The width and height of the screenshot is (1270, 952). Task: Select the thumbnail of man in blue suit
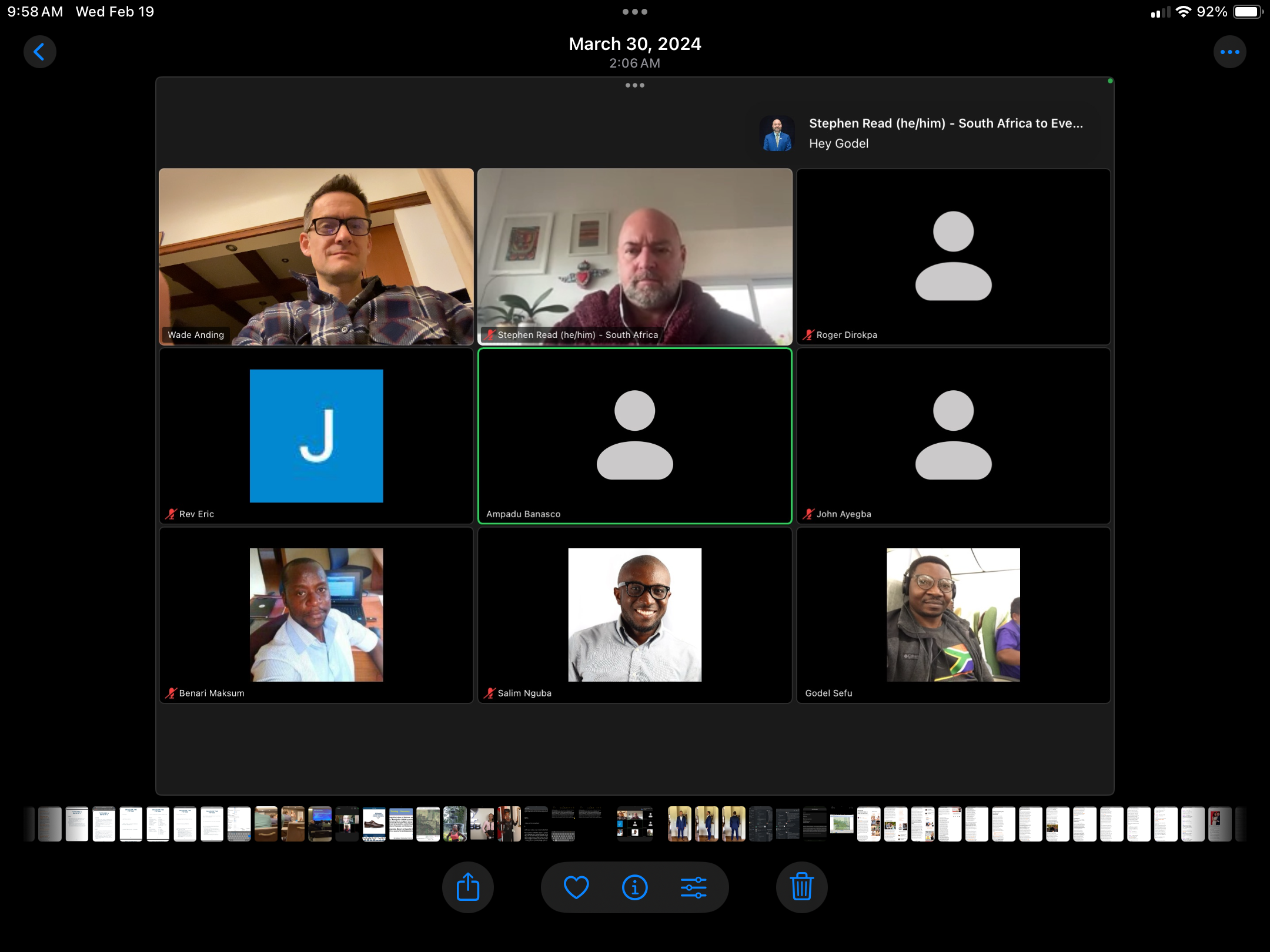680,823
